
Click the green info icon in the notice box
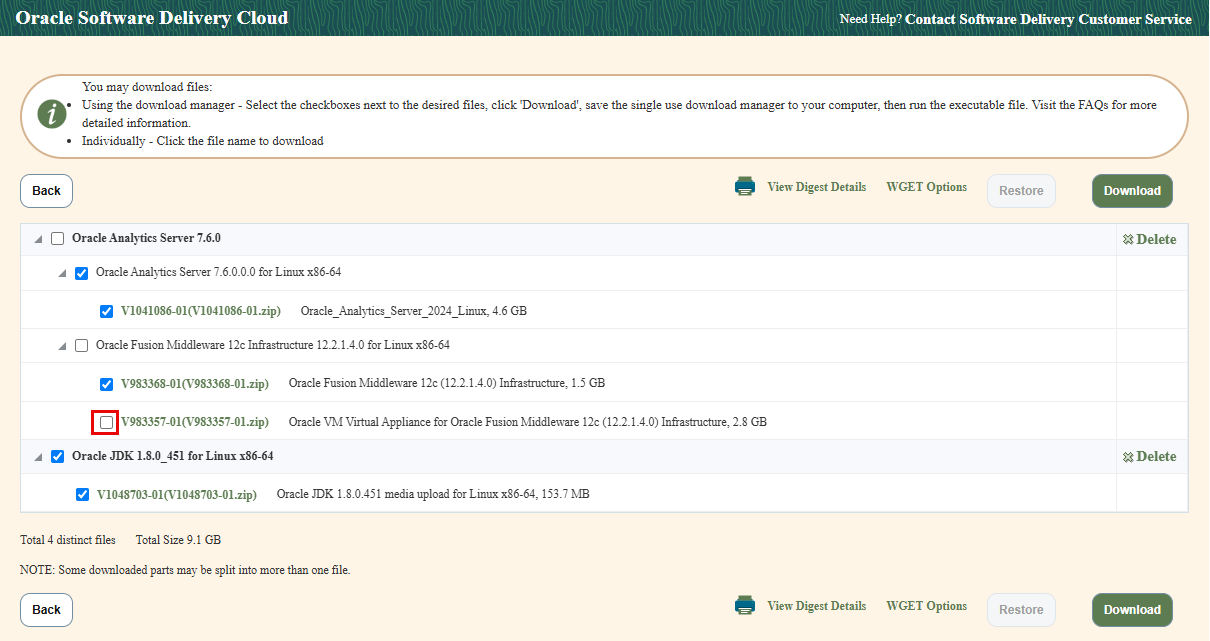52,114
